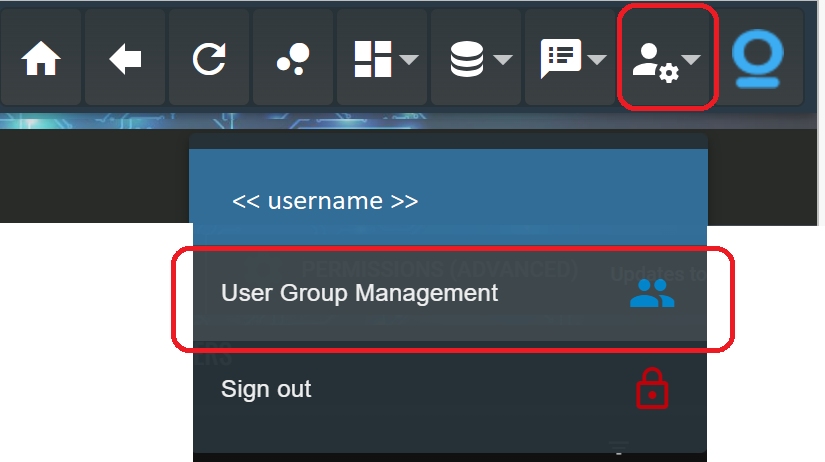Select the Permissions (Advanced) label behind menu
825x462 pixels.
[440, 268]
